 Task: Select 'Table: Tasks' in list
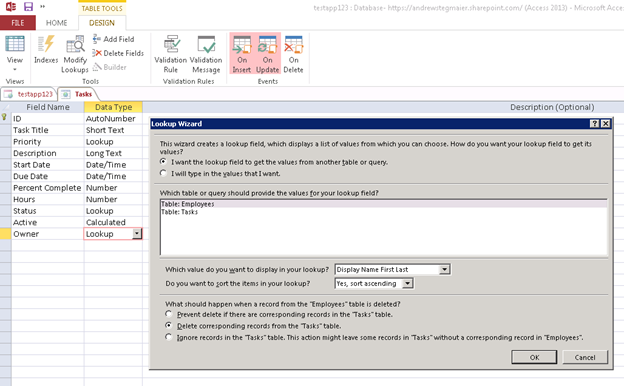(x=384, y=212)
